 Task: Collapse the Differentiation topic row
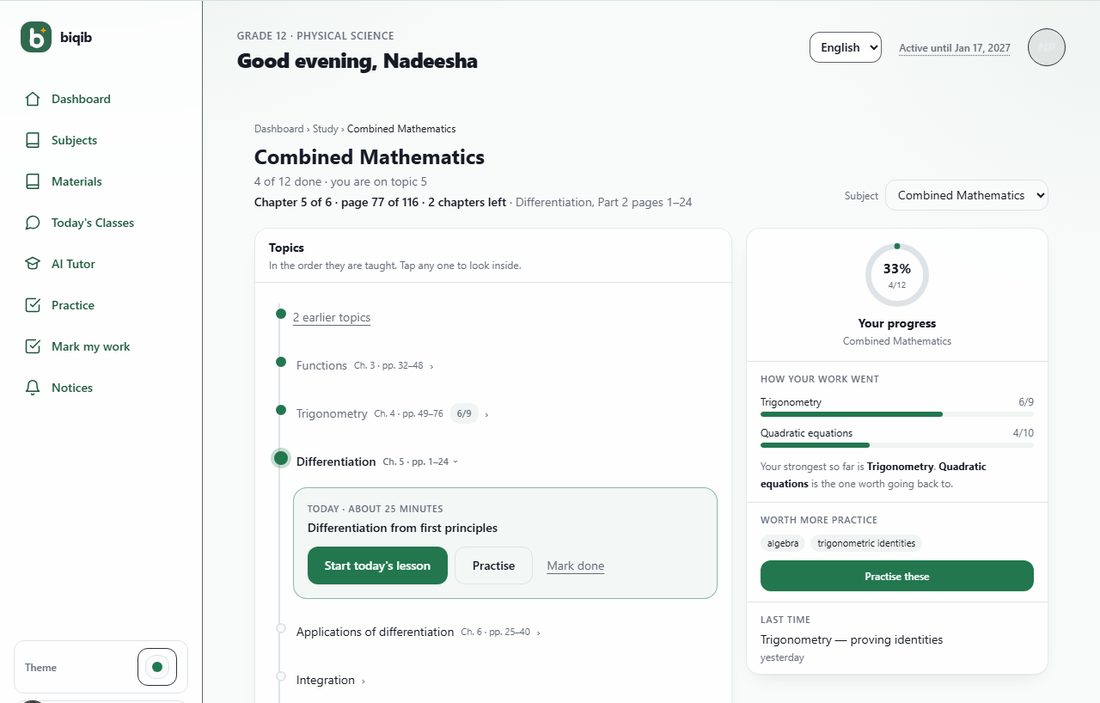coord(377,462)
